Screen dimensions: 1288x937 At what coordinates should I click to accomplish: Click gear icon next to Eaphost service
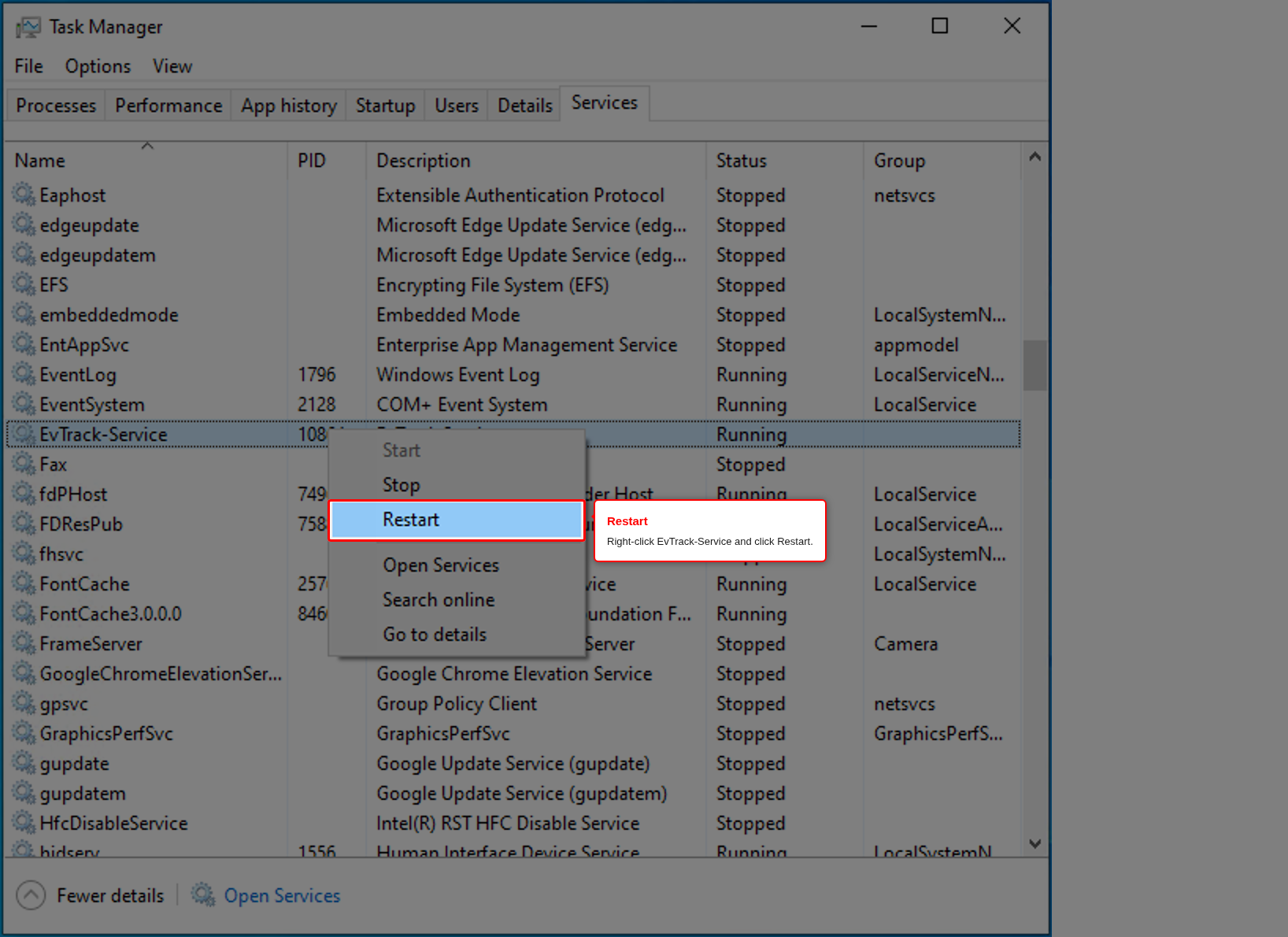tap(24, 194)
